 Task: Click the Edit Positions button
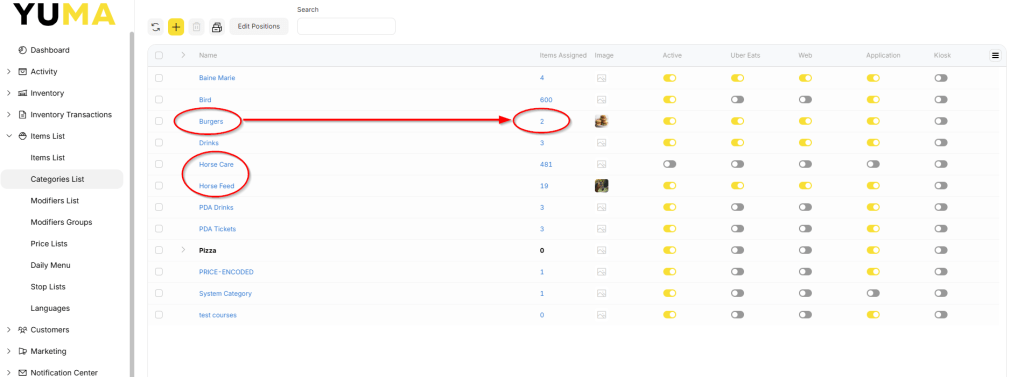click(259, 27)
